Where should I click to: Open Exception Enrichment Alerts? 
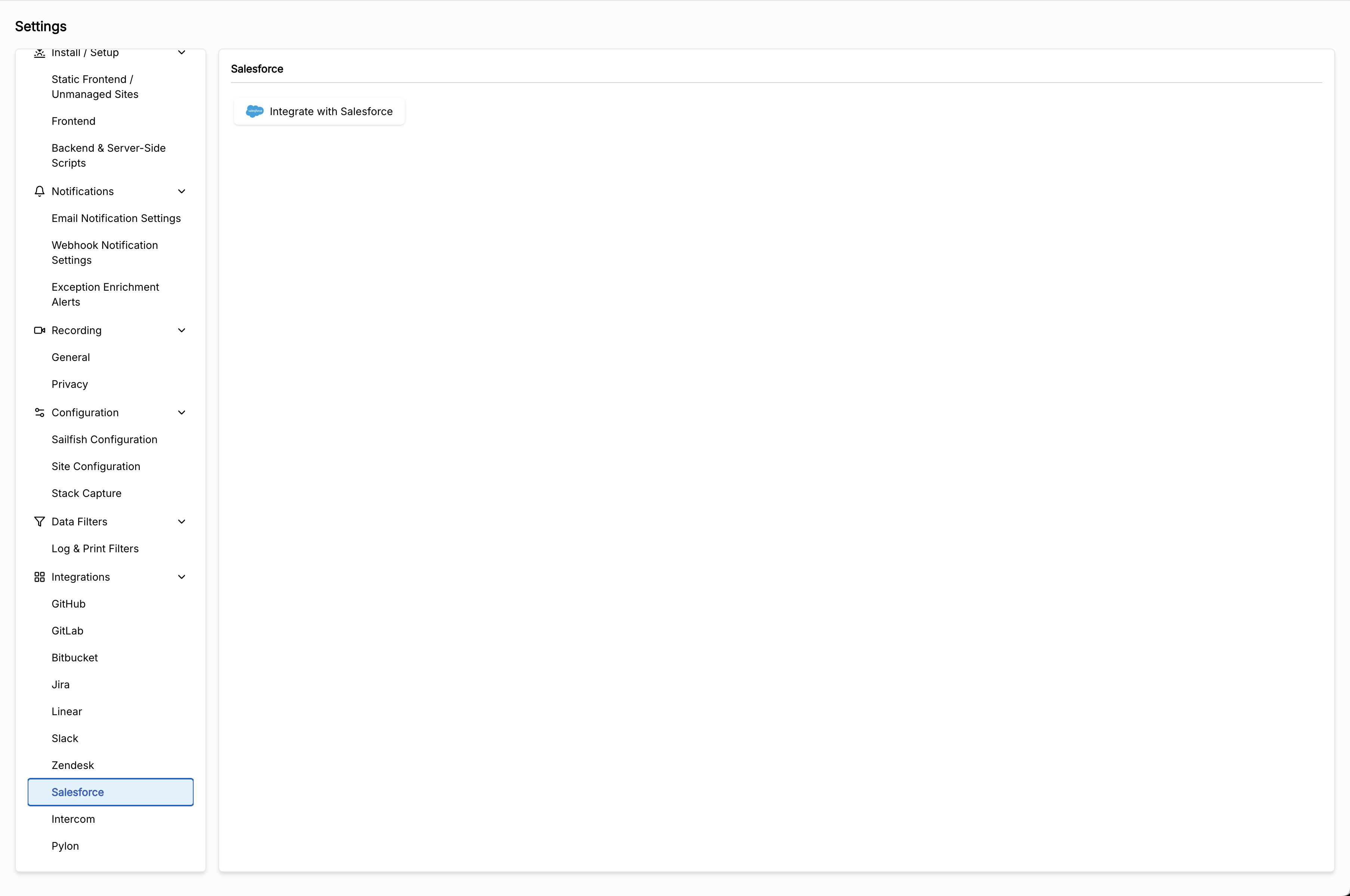(x=110, y=294)
